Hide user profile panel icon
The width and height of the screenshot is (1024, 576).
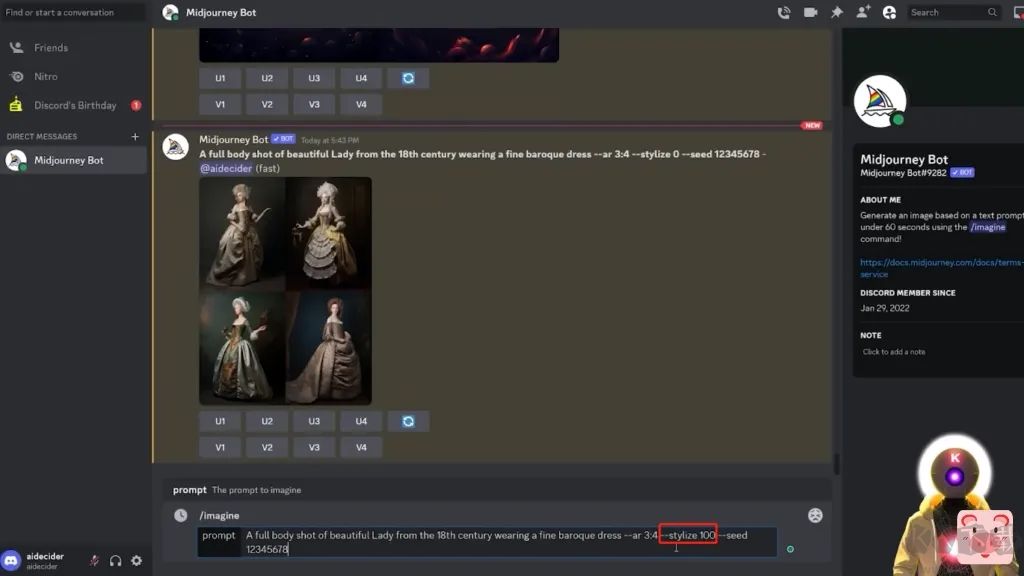[889, 12]
